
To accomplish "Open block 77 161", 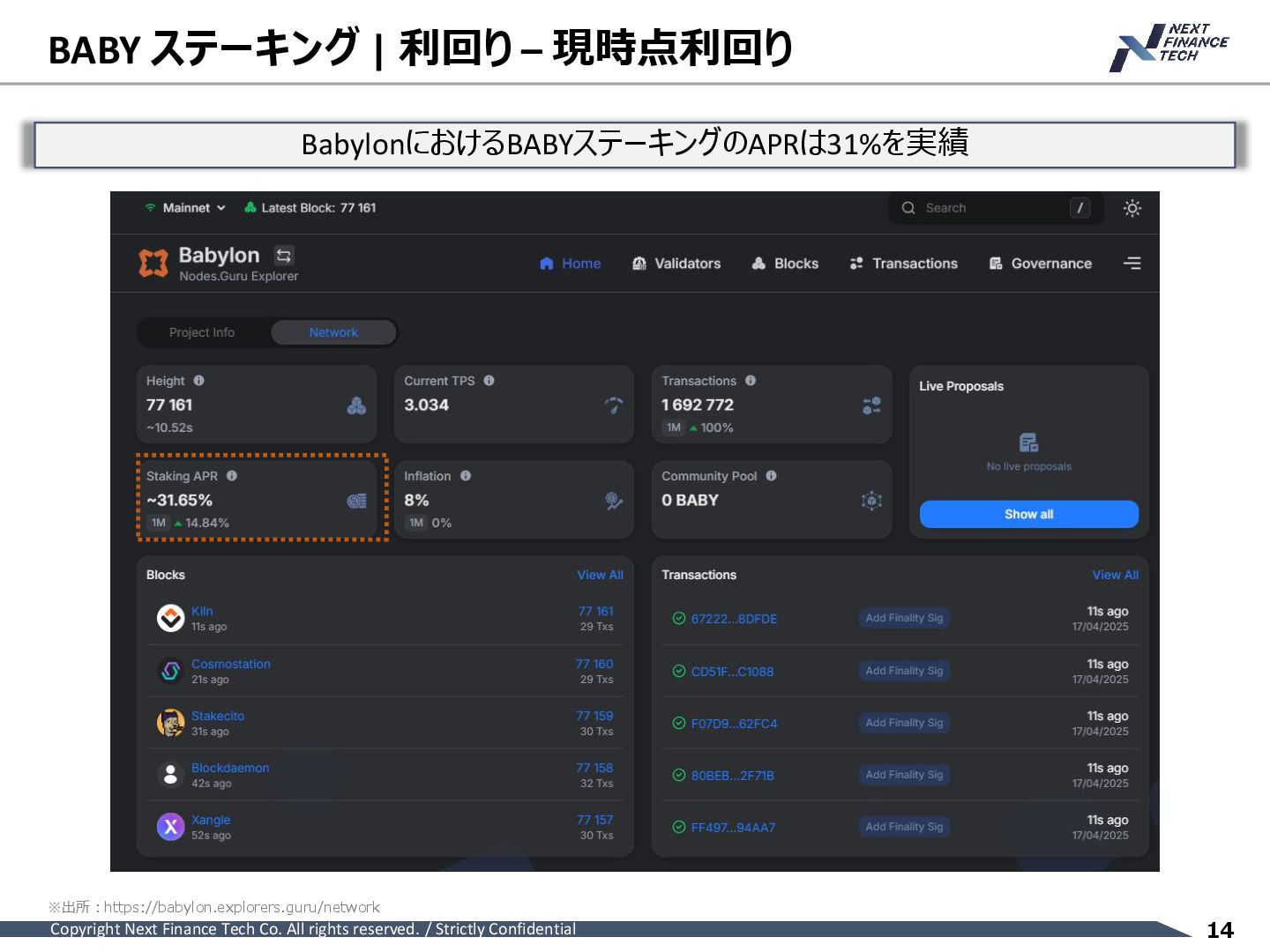I will (x=595, y=611).
